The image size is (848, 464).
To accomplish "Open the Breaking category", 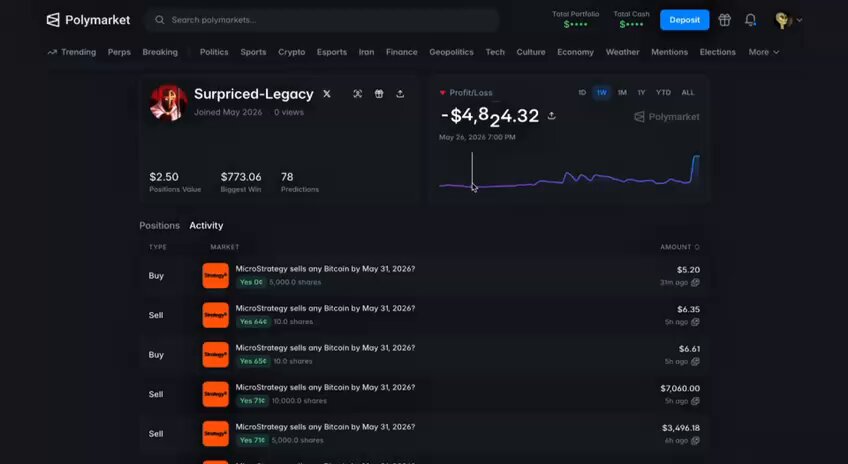I will (x=160, y=52).
